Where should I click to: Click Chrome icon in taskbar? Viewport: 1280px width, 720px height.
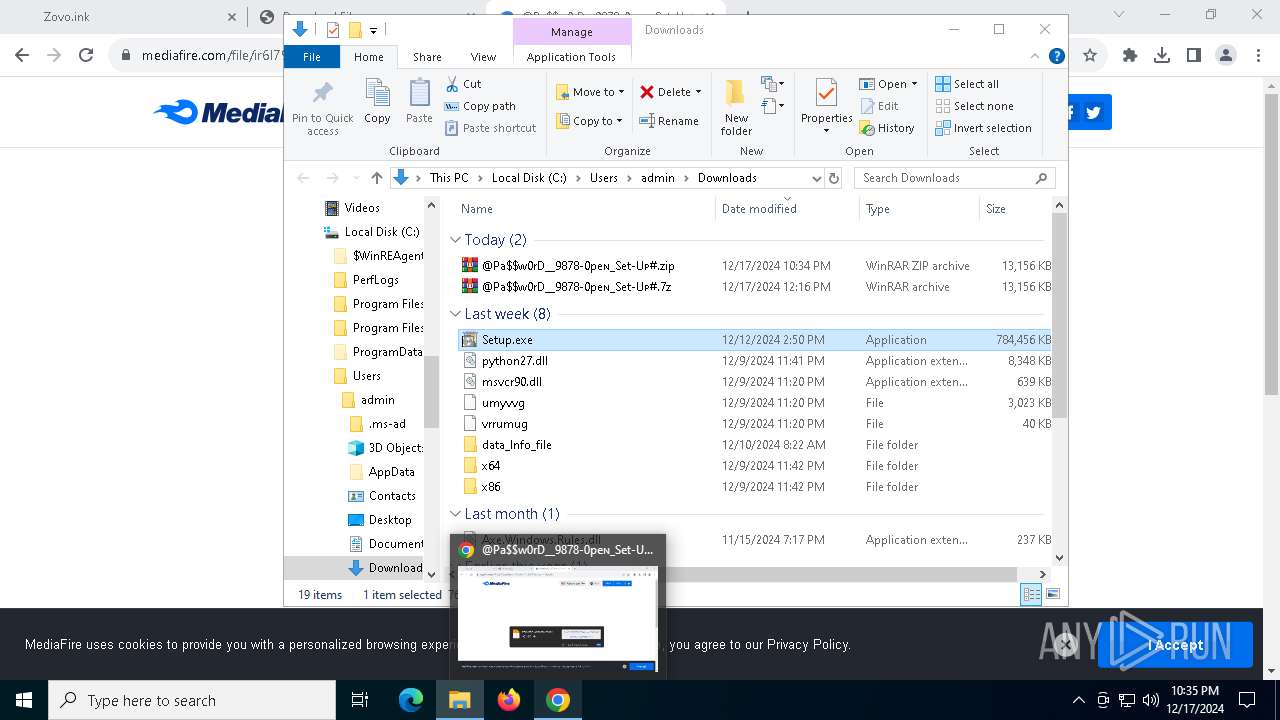[558, 700]
